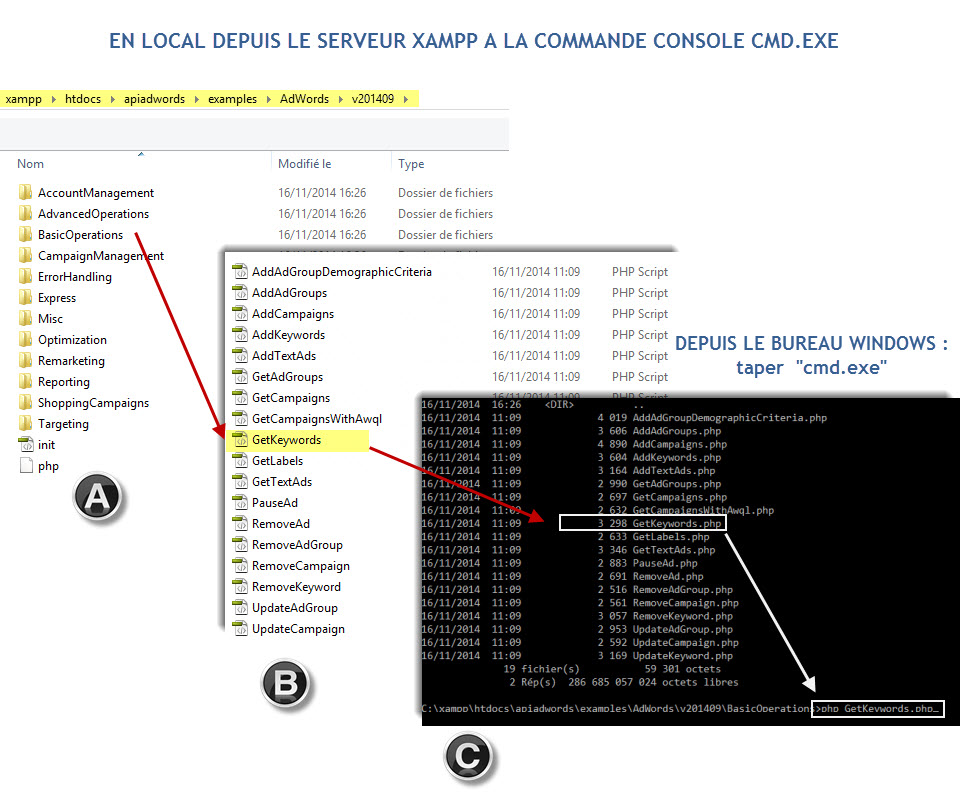The image size is (966, 792).
Task: Open the Misc folder icon
Action: tap(25, 318)
